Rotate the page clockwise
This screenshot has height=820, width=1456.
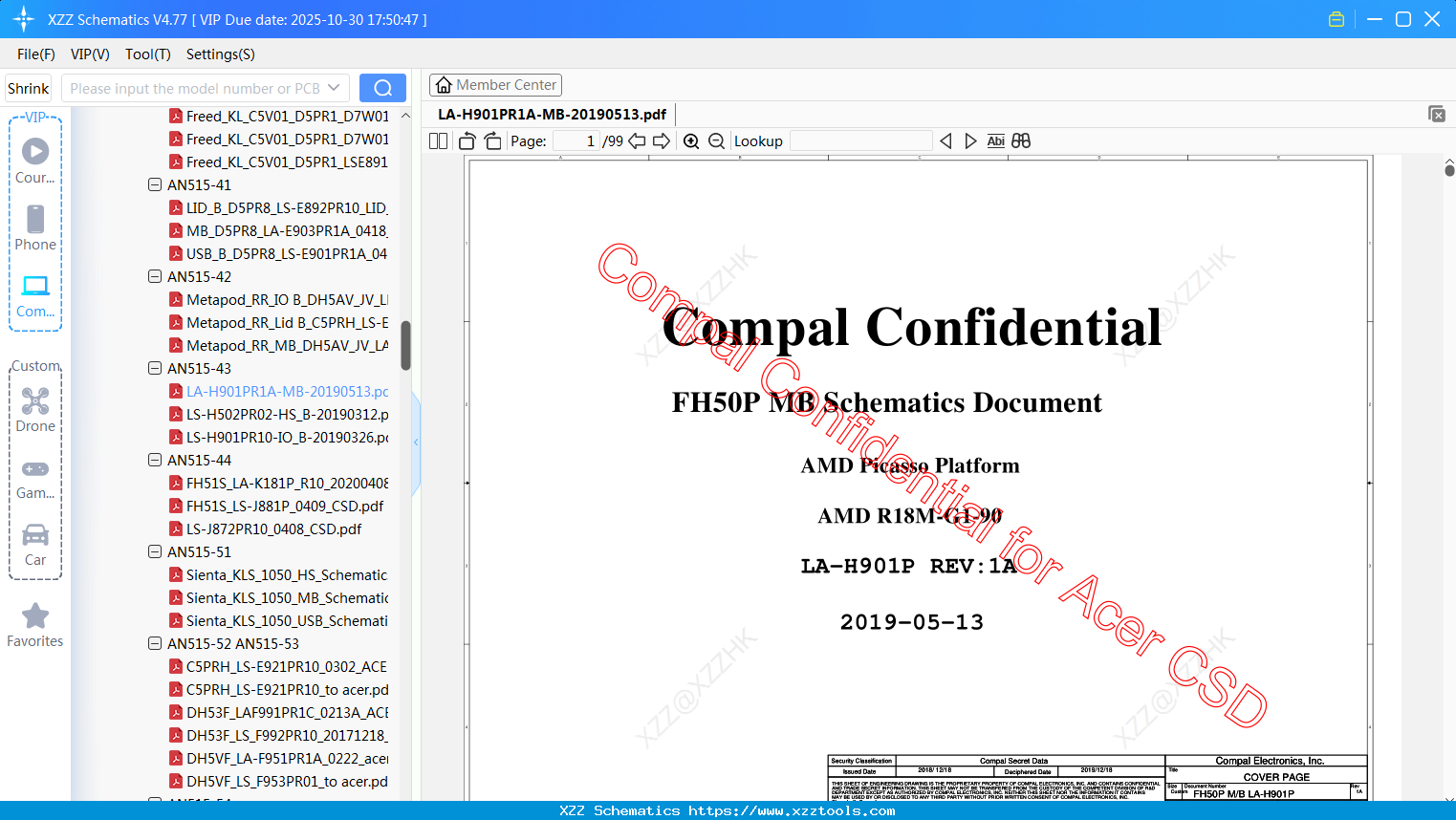coord(492,141)
